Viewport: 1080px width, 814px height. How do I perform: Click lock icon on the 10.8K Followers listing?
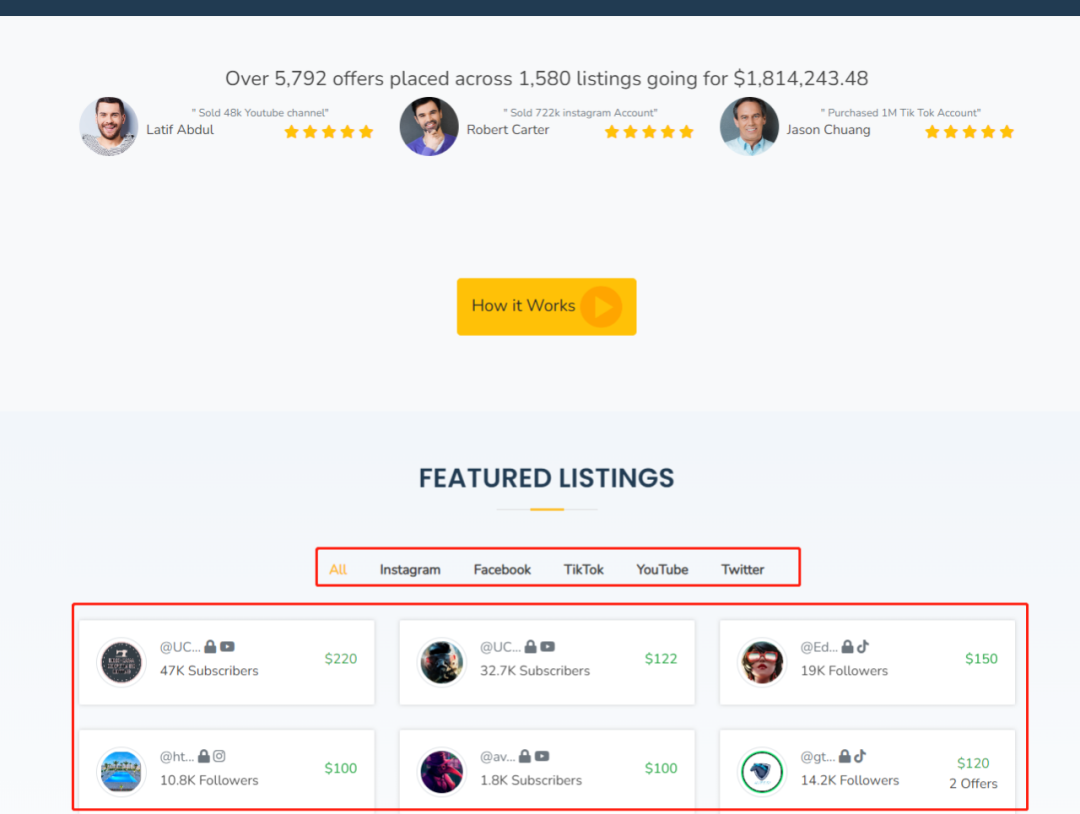coord(204,757)
